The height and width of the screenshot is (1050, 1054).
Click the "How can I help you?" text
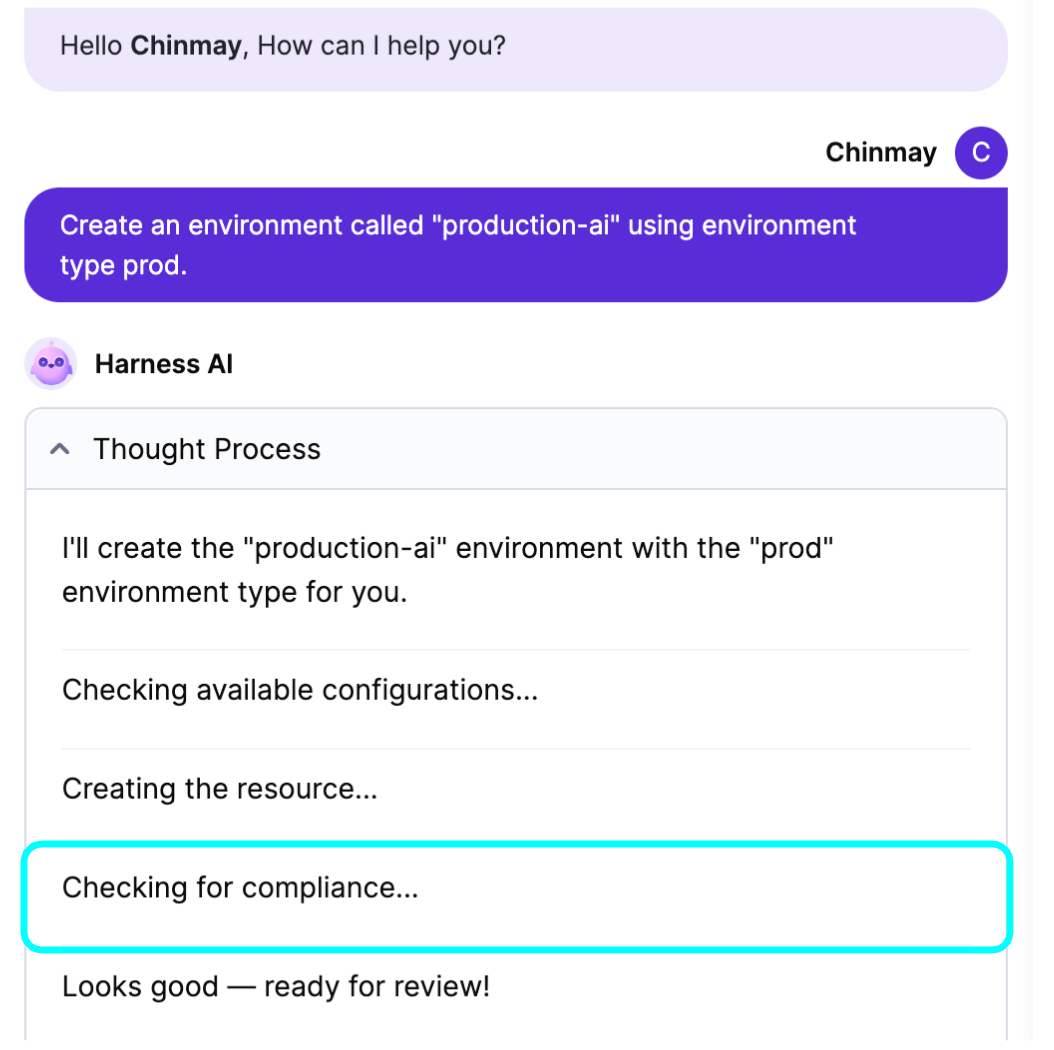tap(381, 46)
